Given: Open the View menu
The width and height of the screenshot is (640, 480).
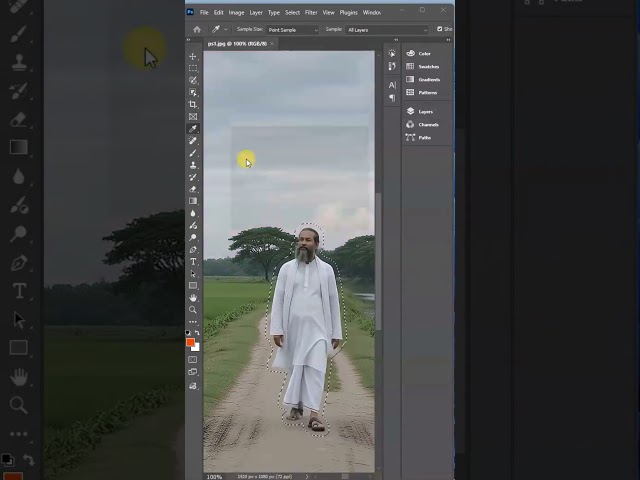Looking at the screenshot, I should [x=329, y=13].
